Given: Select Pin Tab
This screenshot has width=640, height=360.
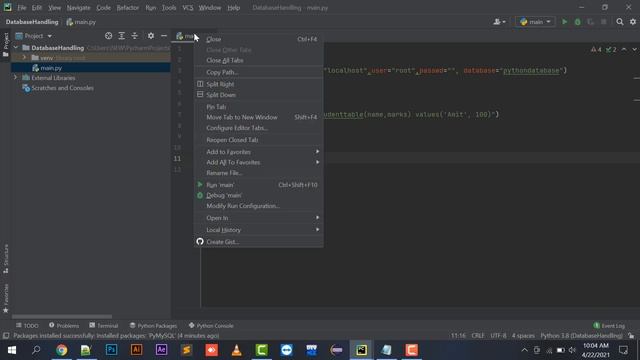Looking at the screenshot, I should tap(258, 107).
